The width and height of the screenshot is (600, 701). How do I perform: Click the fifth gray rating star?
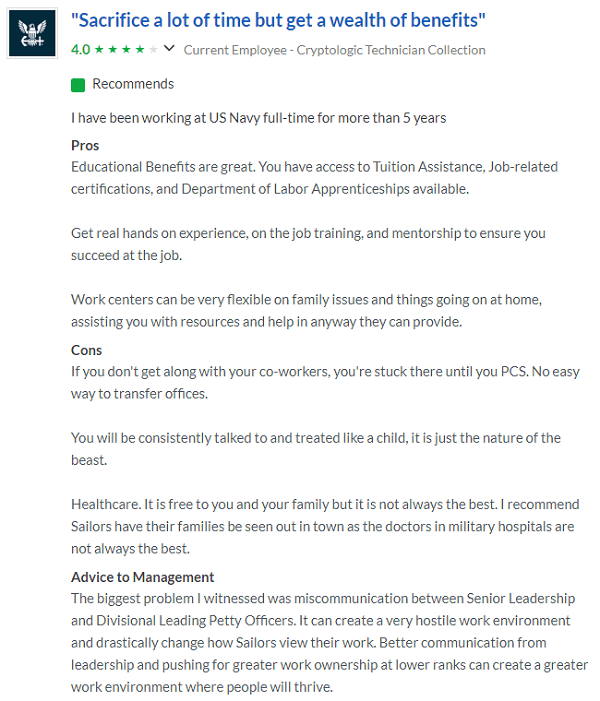click(152, 49)
